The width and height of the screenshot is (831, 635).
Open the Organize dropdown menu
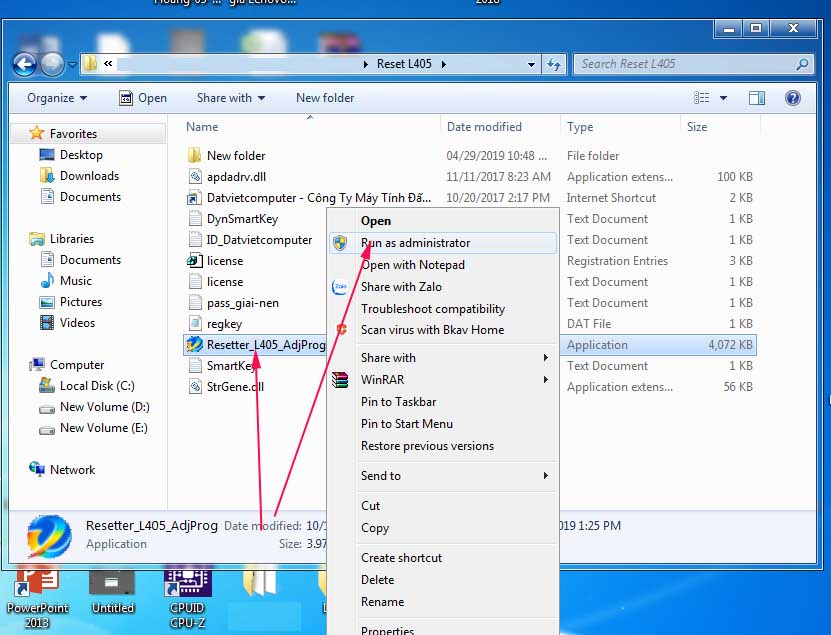(x=57, y=98)
